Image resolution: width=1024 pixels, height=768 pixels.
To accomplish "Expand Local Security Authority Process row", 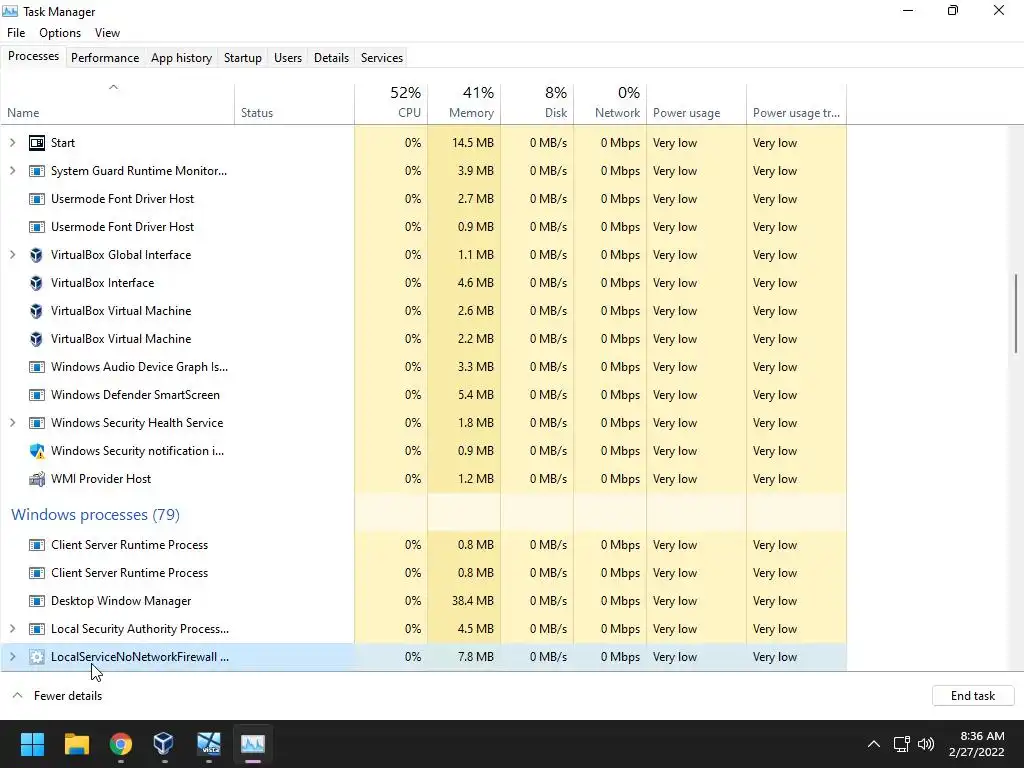I will (12, 629).
